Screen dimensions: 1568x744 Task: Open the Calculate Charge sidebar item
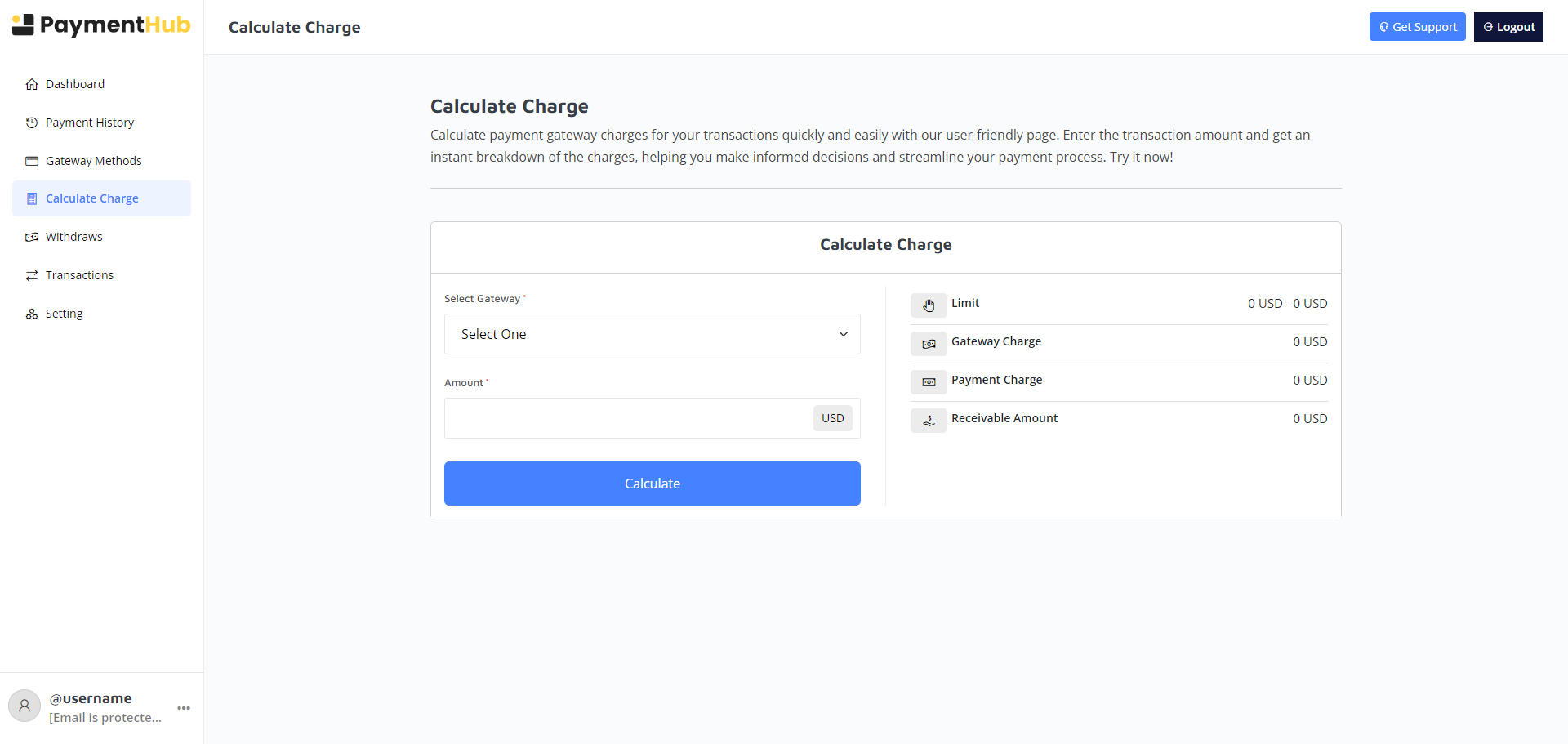tap(91, 198)
